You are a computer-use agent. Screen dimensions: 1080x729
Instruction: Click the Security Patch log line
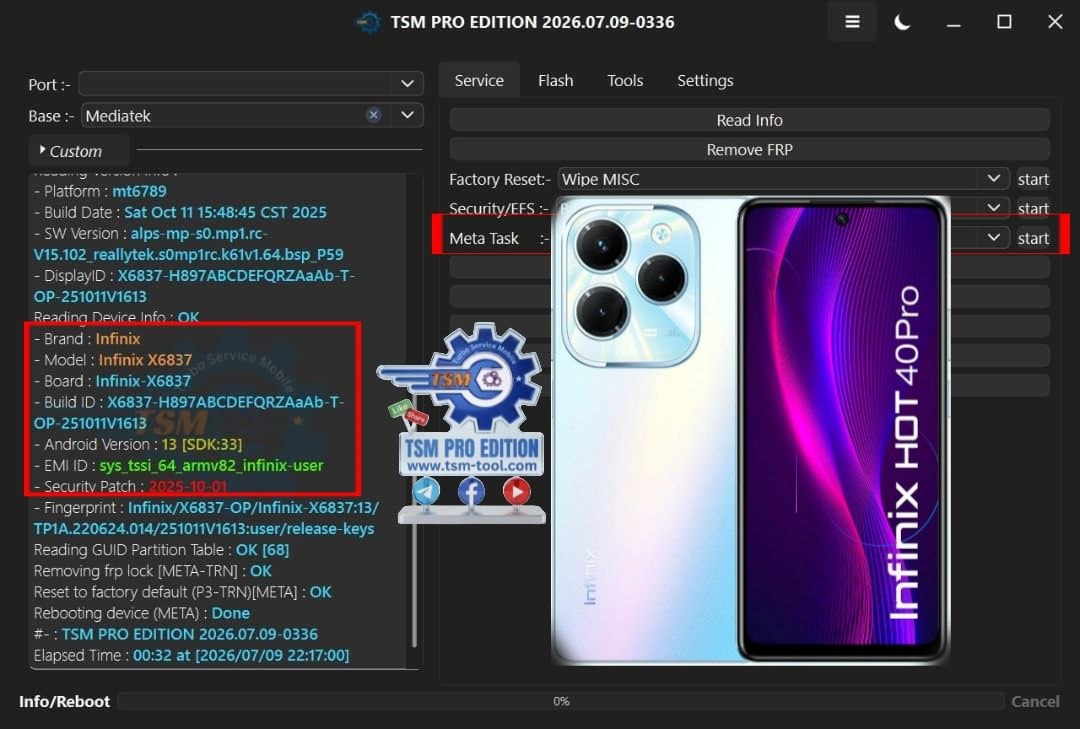click(130, 486)
